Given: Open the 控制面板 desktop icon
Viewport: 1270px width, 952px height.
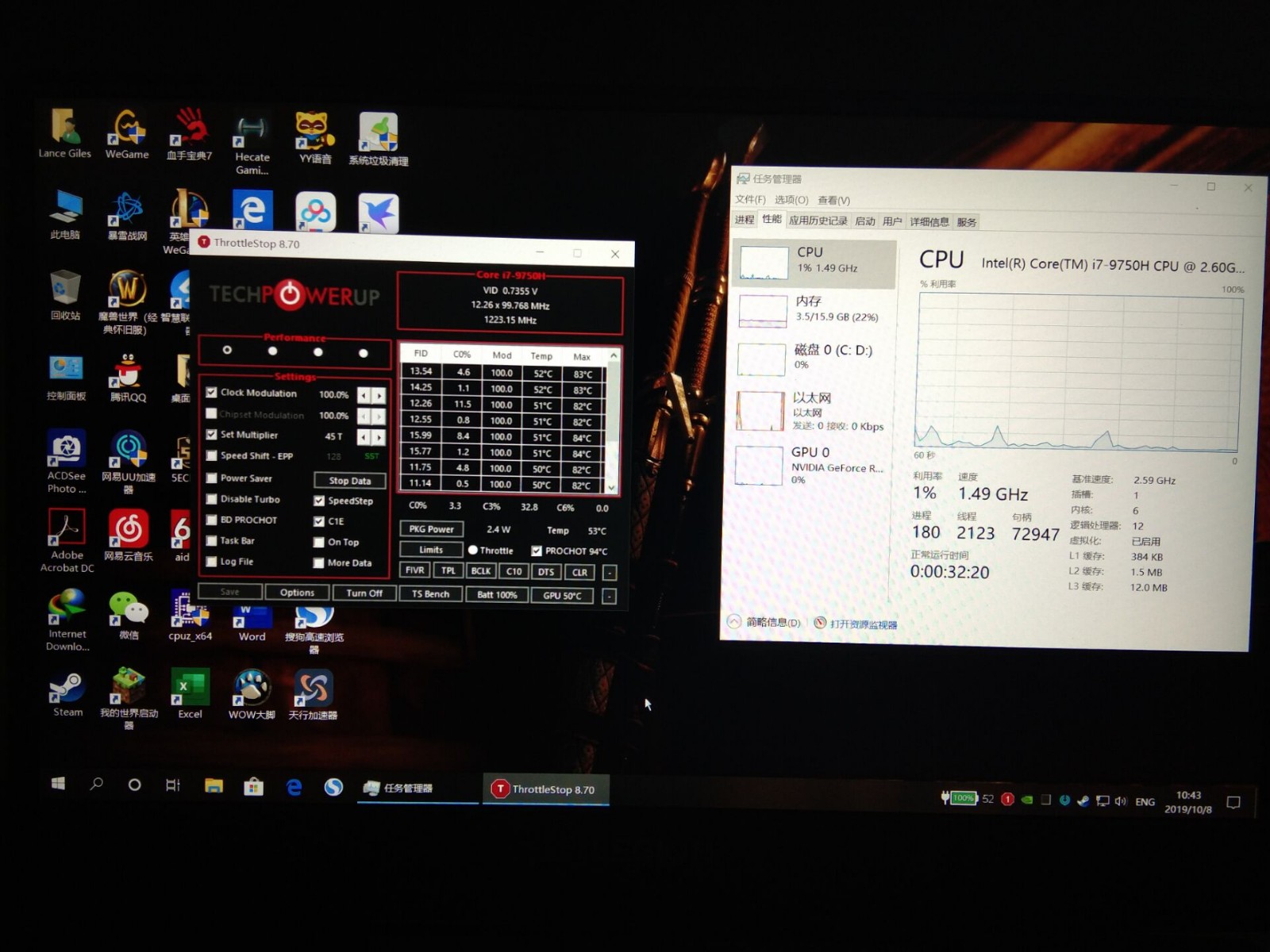Looking at the screenshot, I should tap(65, 377).
